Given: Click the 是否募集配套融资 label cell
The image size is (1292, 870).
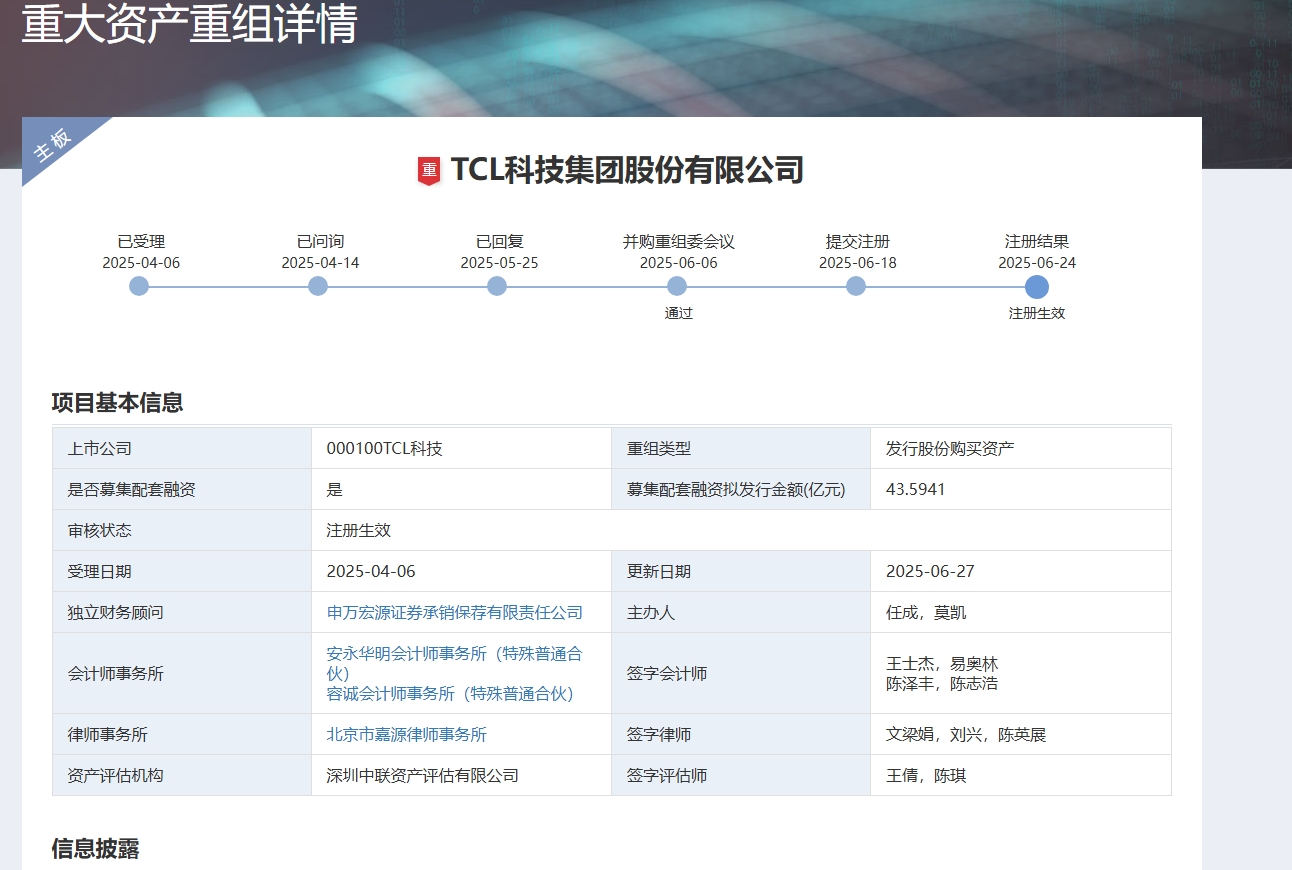Looking at the screenshot, I should point(182,489).
